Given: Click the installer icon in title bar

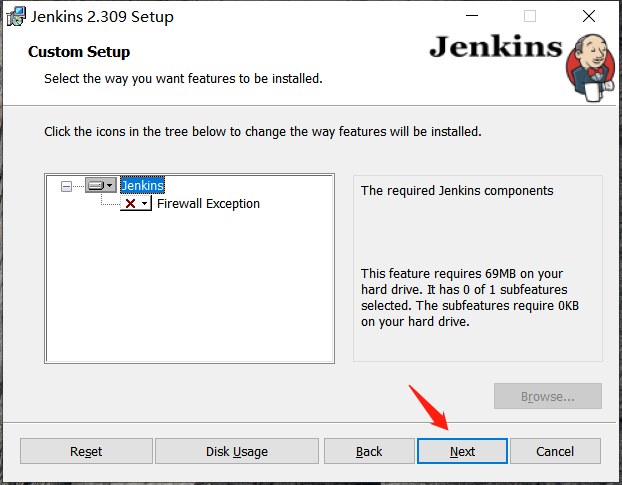Looking at the screenshot, I should [16, 17].
